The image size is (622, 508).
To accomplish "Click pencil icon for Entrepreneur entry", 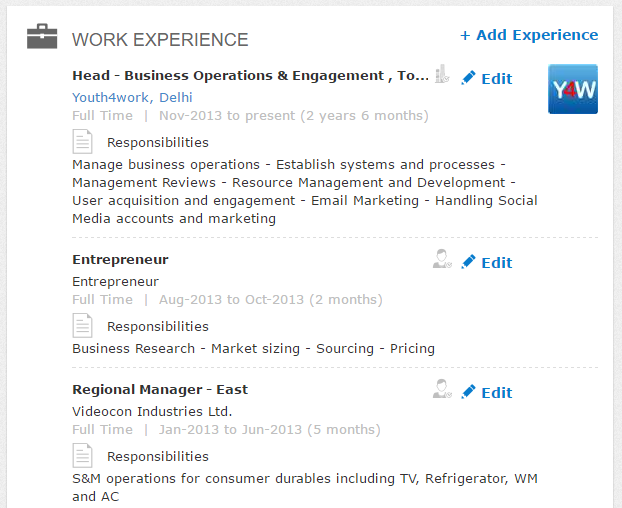I will point(468,262).
